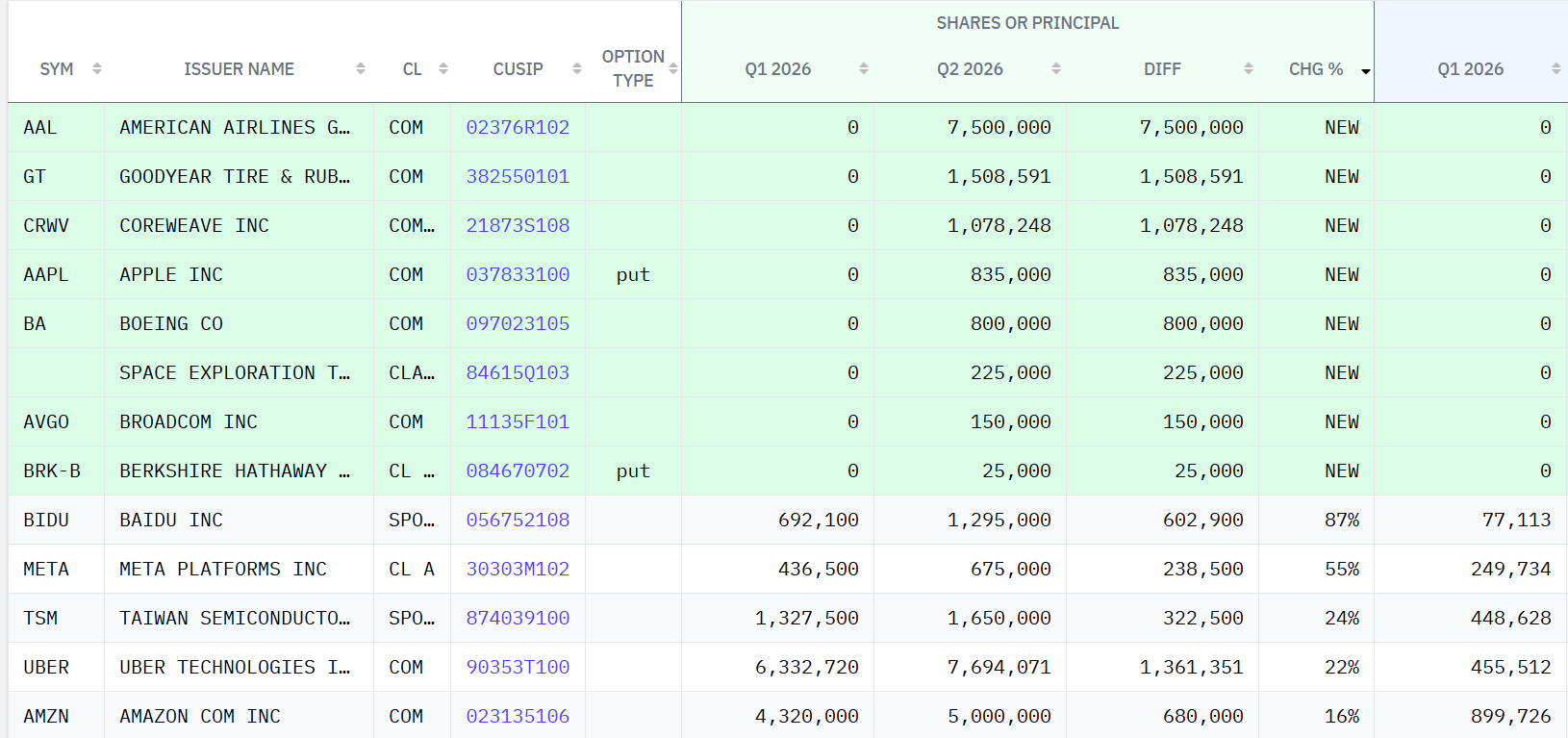Image resolution: width=1568 pixels, height=738 pixels.
Task: Open Amazon's CUSIP link 023135106
Action: click(x=518, y=716)
